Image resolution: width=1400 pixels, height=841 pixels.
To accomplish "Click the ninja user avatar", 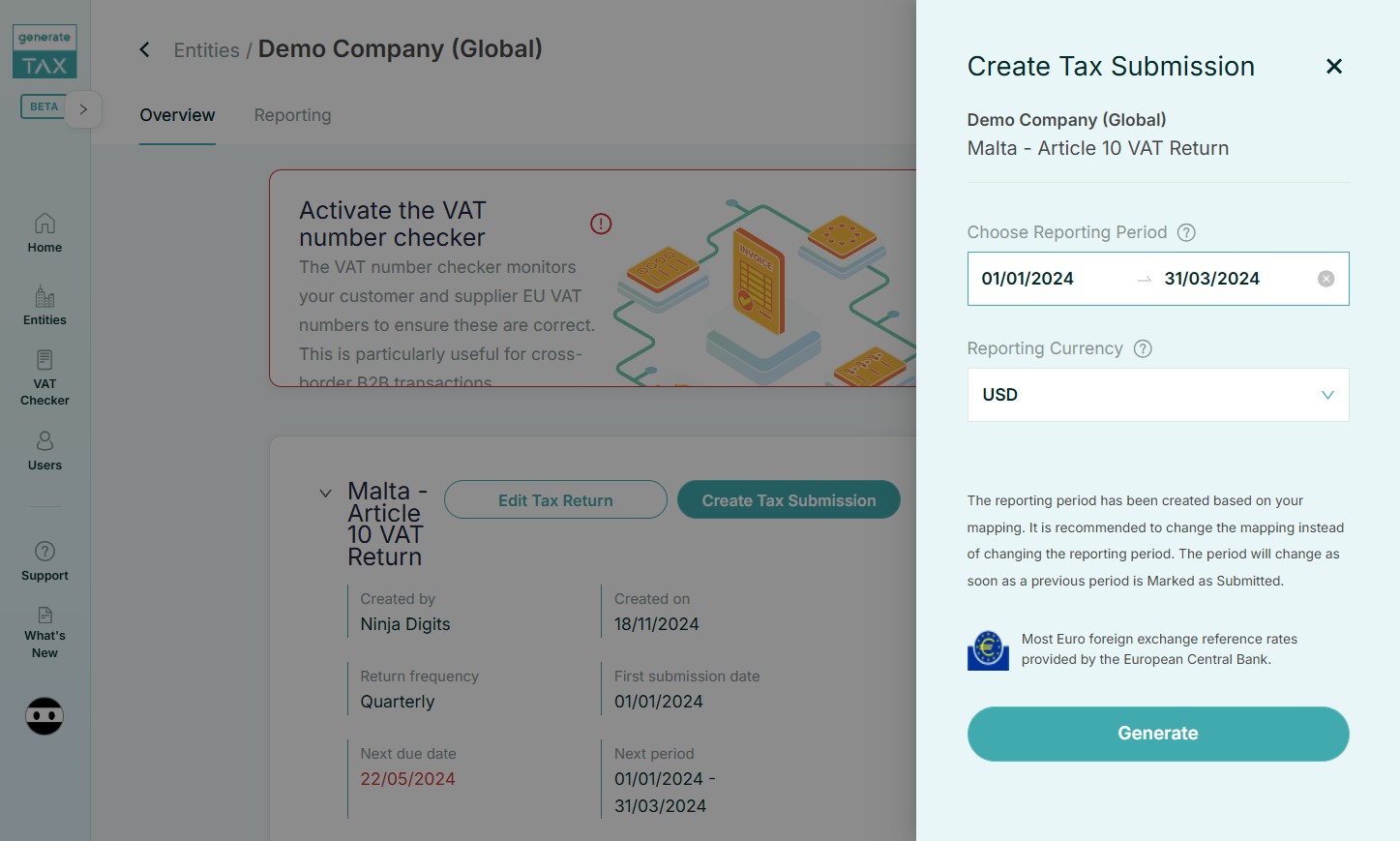I will pyautogui.click(x=45, y=716).
